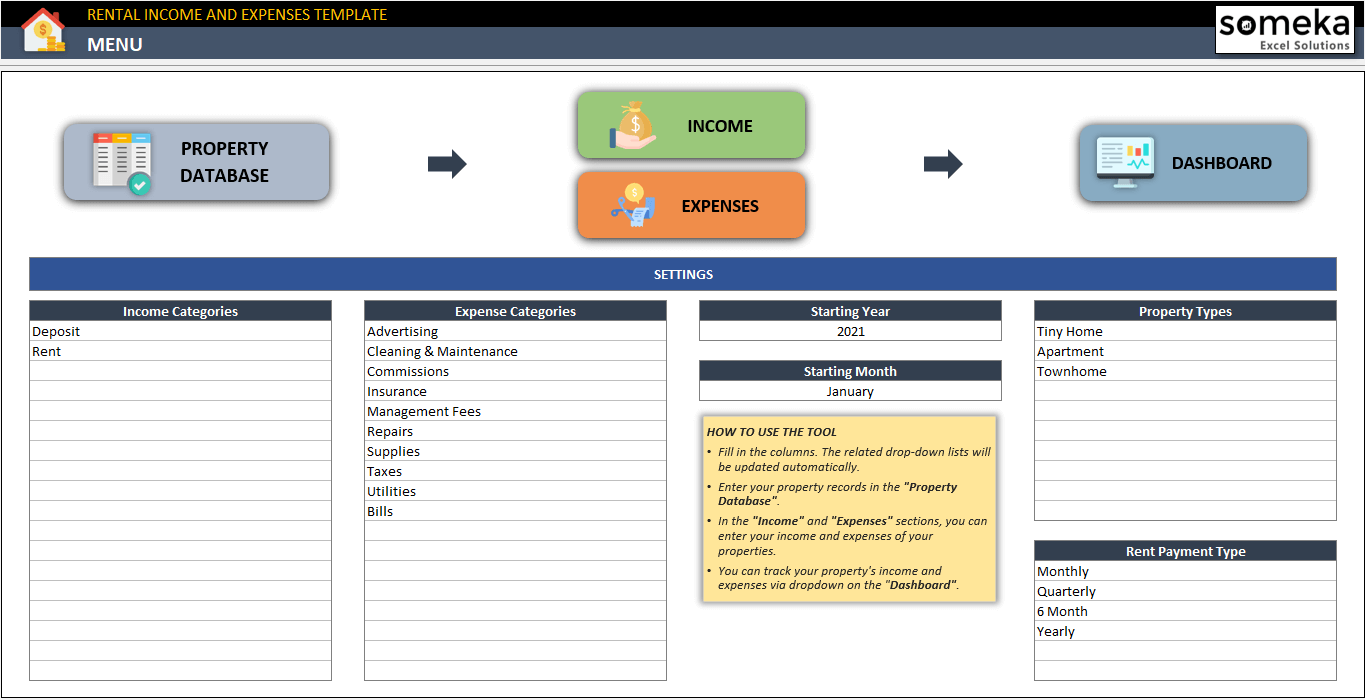Open the Someka Excel Solutions logo
1365x700 pixels.
coord(1284,30)
